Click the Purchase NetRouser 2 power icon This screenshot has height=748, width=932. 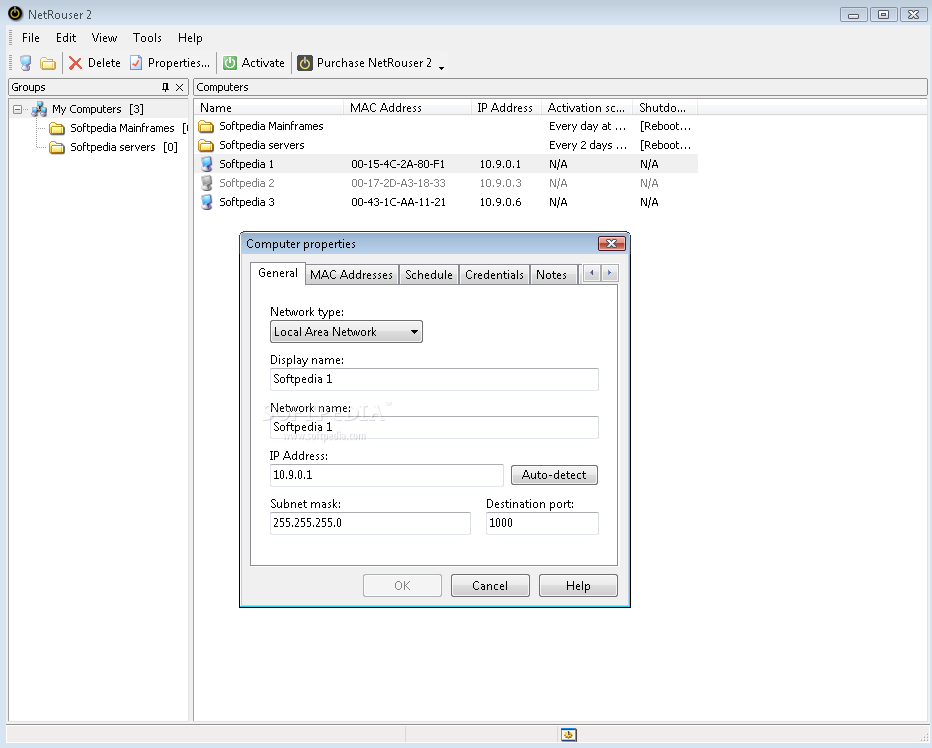pyautogui.click(x=305, y=63)
